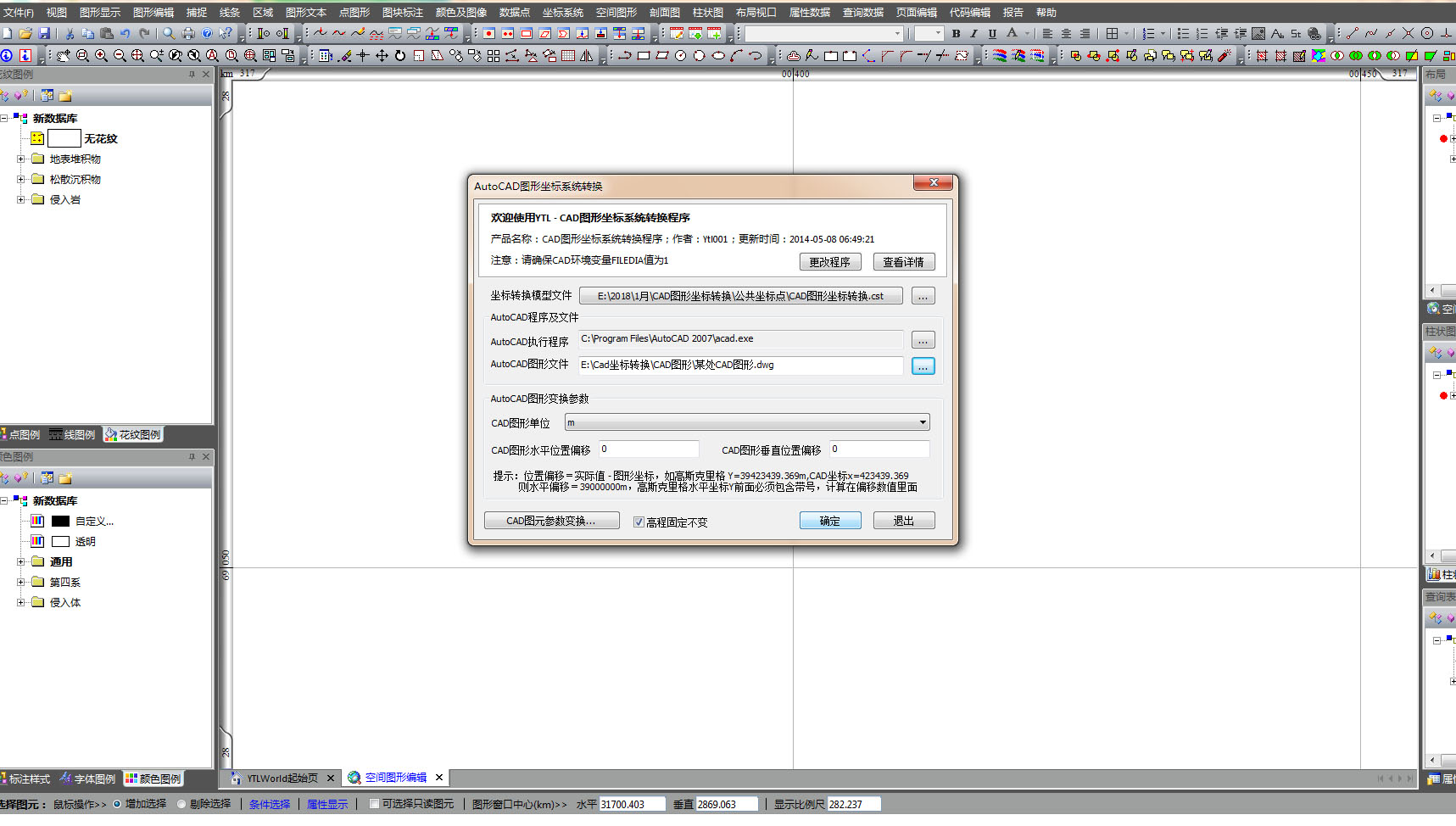Expand the 第四系 color folder

[21, 582]
